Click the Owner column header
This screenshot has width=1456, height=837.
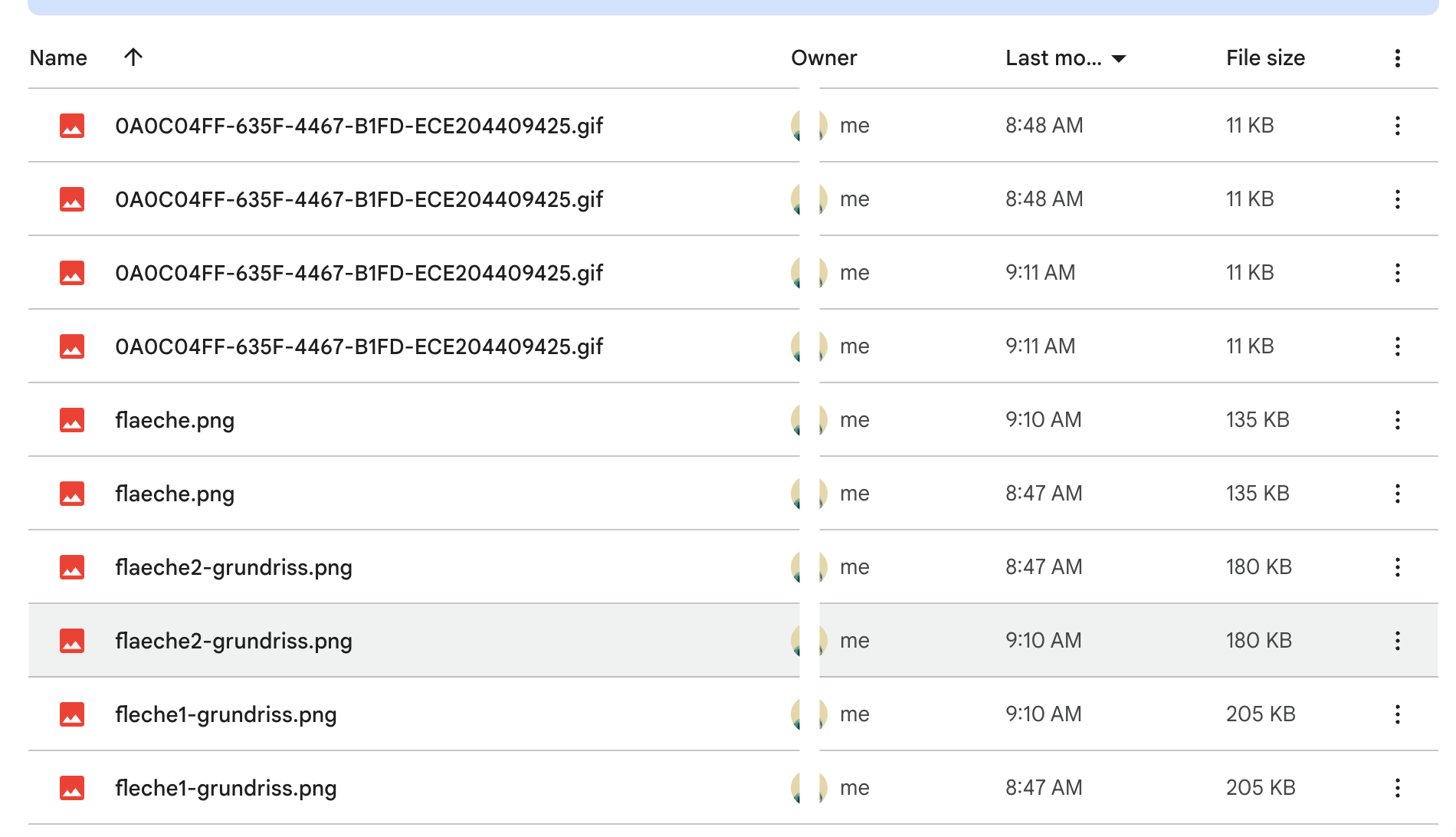824,58
